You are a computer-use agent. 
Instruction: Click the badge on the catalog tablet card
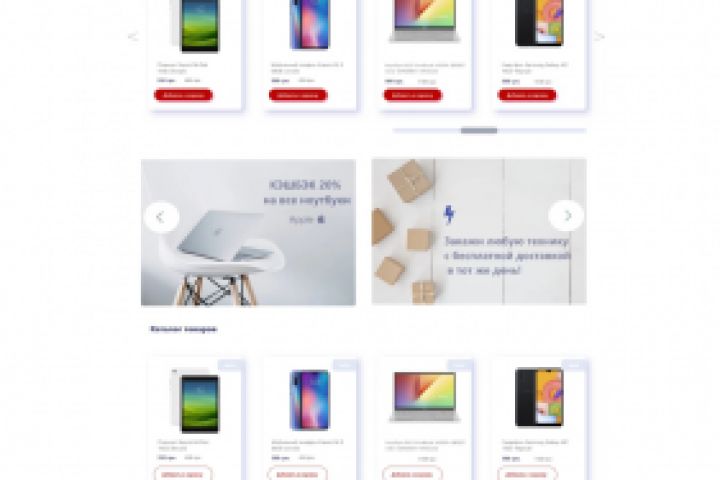[x=230, y=365]
